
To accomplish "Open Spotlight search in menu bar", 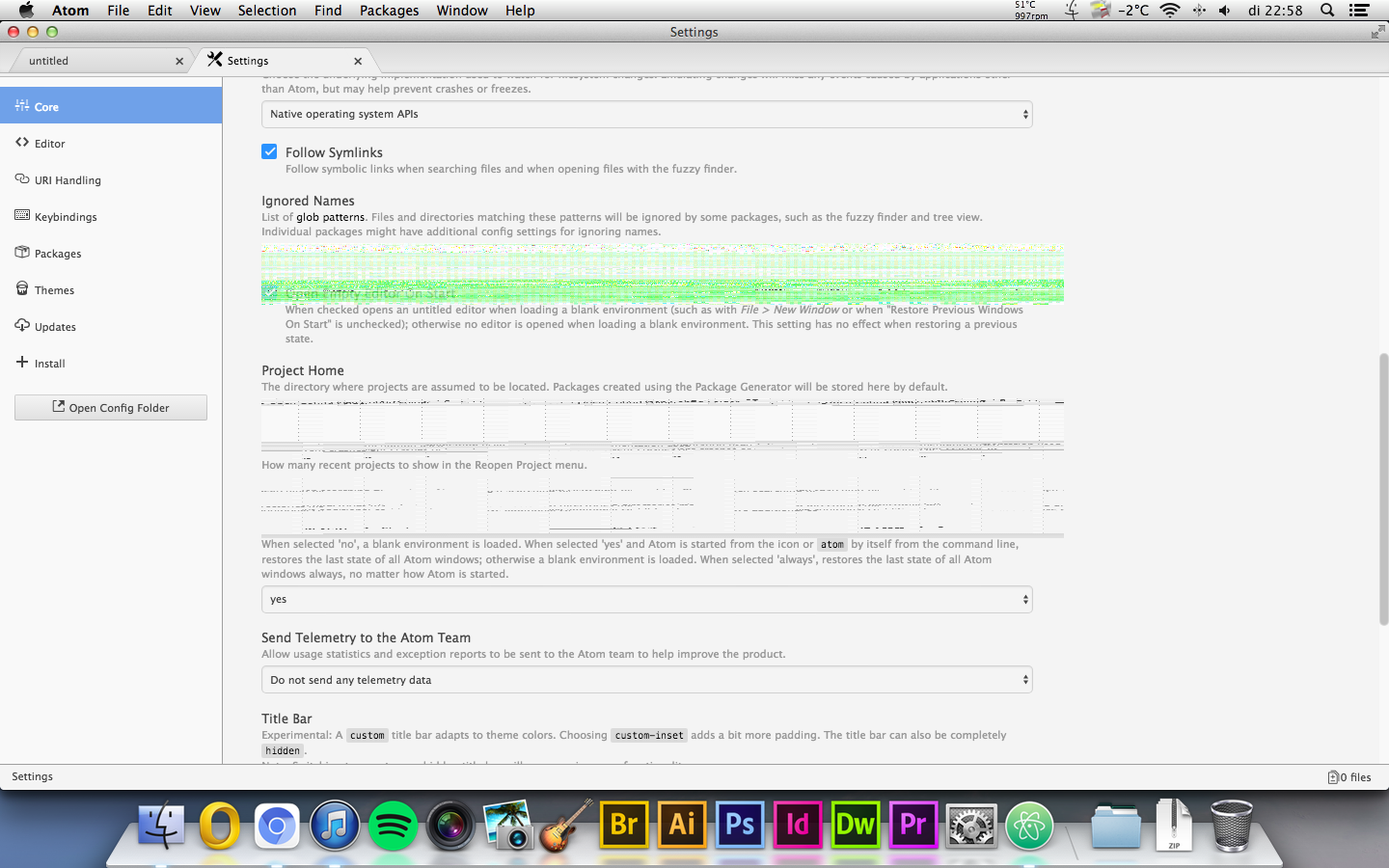I will point(1327,11).
